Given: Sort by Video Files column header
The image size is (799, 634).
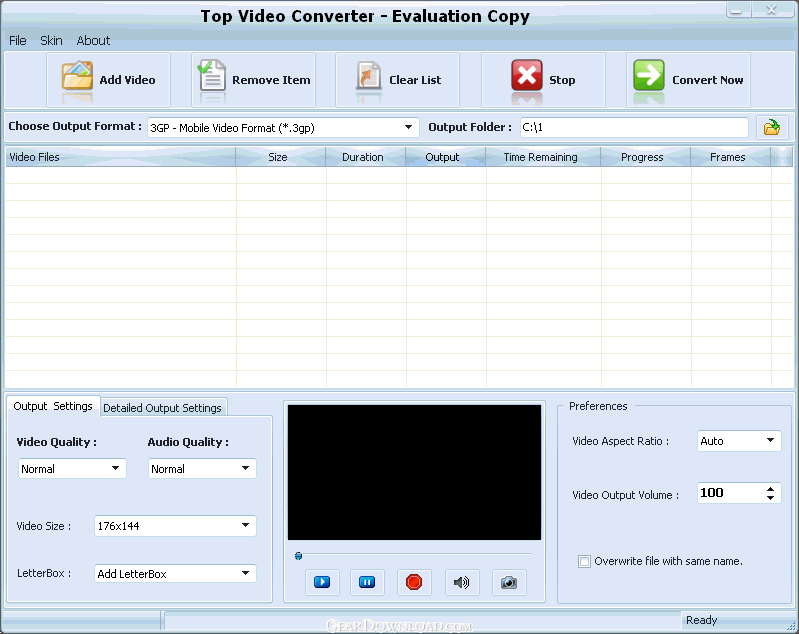Looking at the screenshot, I should coord(120,157).
